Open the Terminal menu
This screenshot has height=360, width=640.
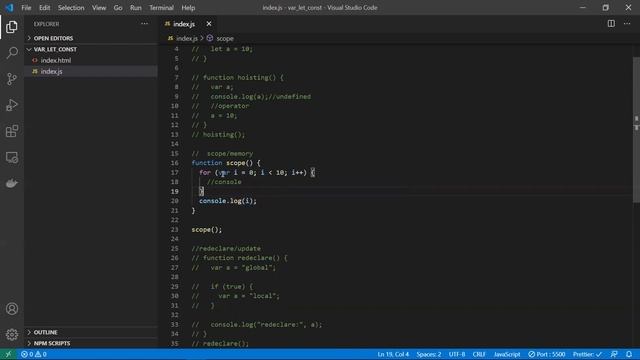(161, 7)
